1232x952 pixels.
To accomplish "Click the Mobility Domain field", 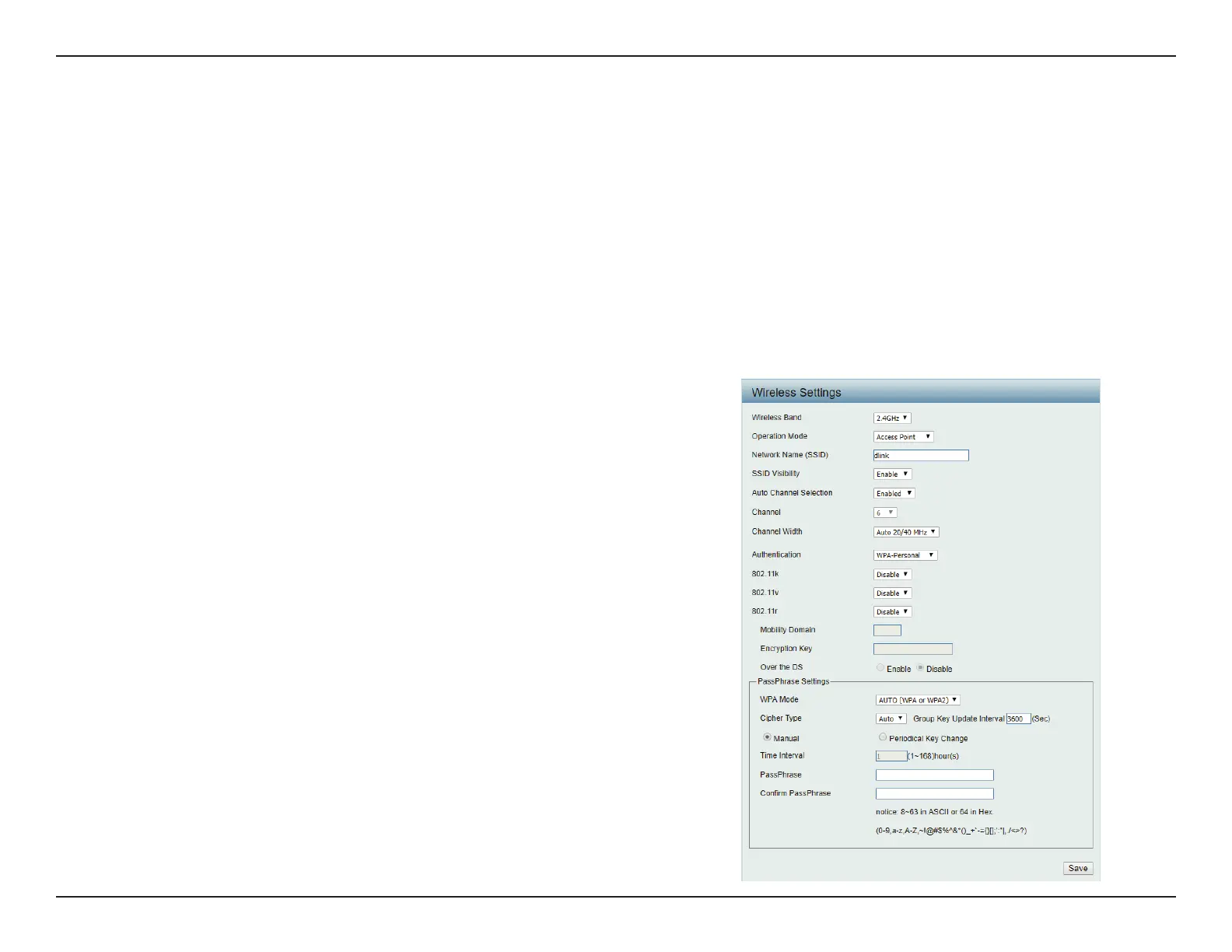I will click(x=887, y=630).
